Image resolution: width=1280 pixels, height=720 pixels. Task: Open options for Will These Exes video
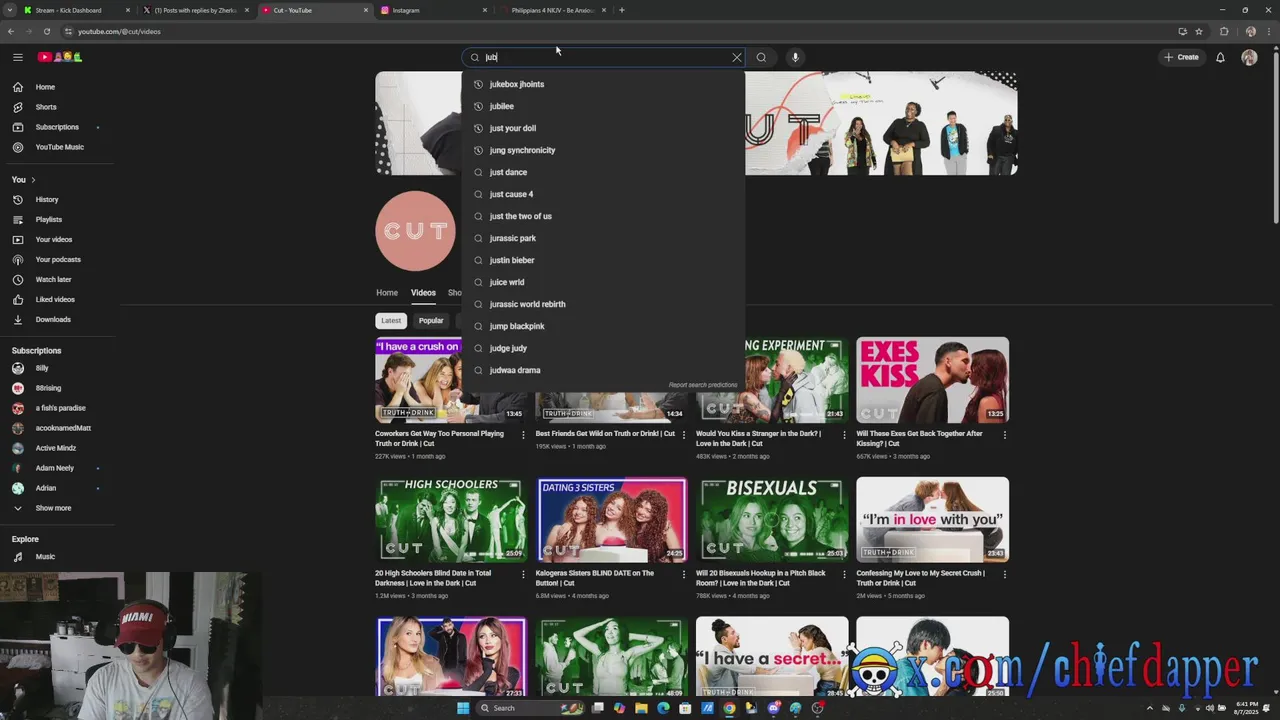pyautogui.click(x=1005, y=435)
